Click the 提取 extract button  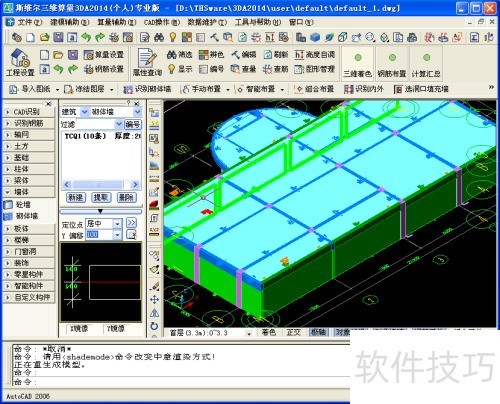[101, 197]
